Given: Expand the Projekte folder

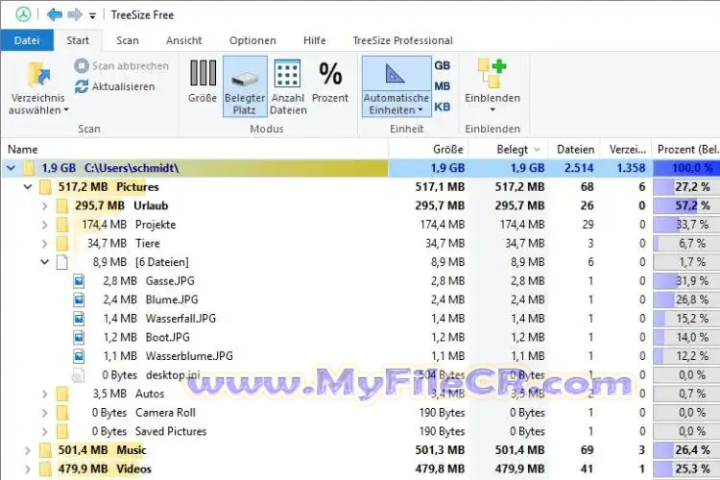Looking at the screenshot, I should point(45,225).
